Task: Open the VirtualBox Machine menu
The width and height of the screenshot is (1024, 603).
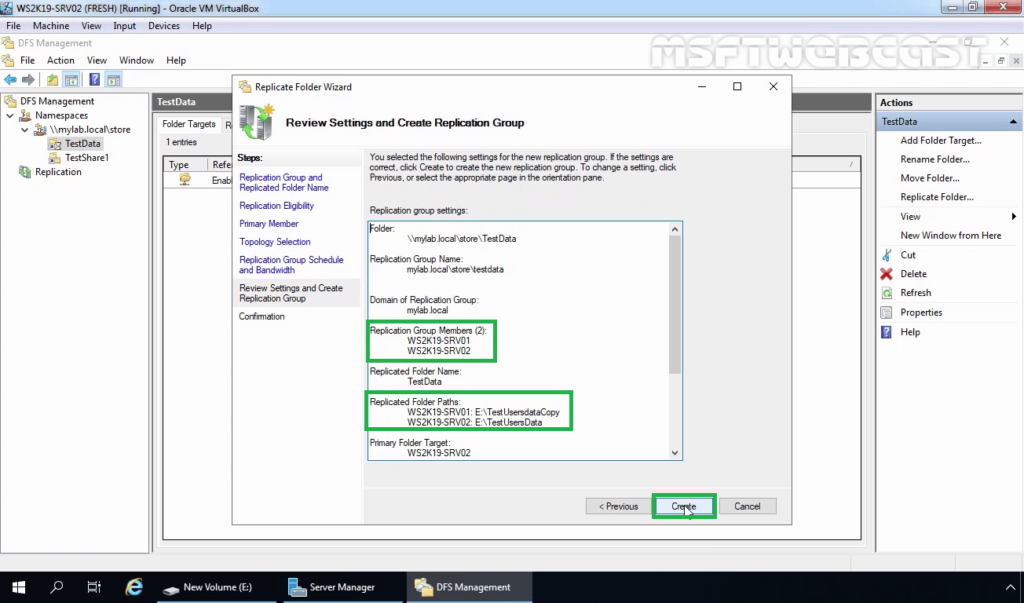Action: click(x=51, y=25)
